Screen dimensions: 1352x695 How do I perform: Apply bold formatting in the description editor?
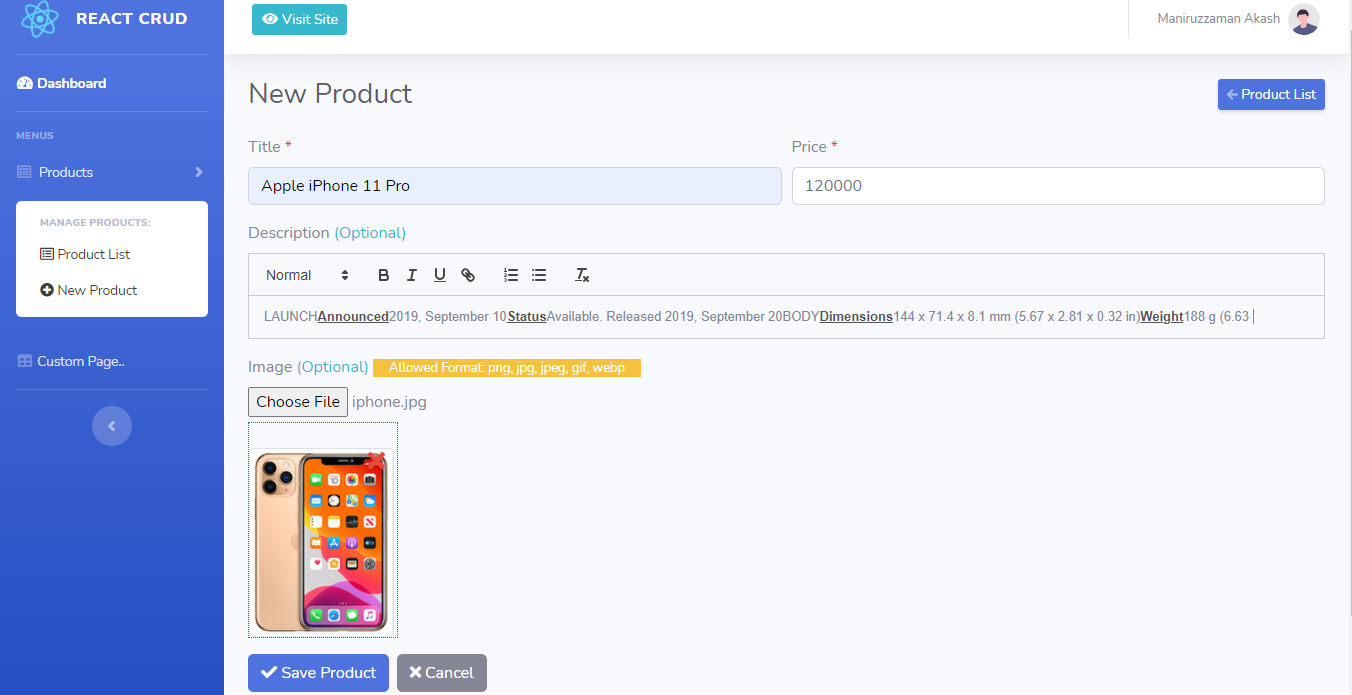(x=383, y=274)
